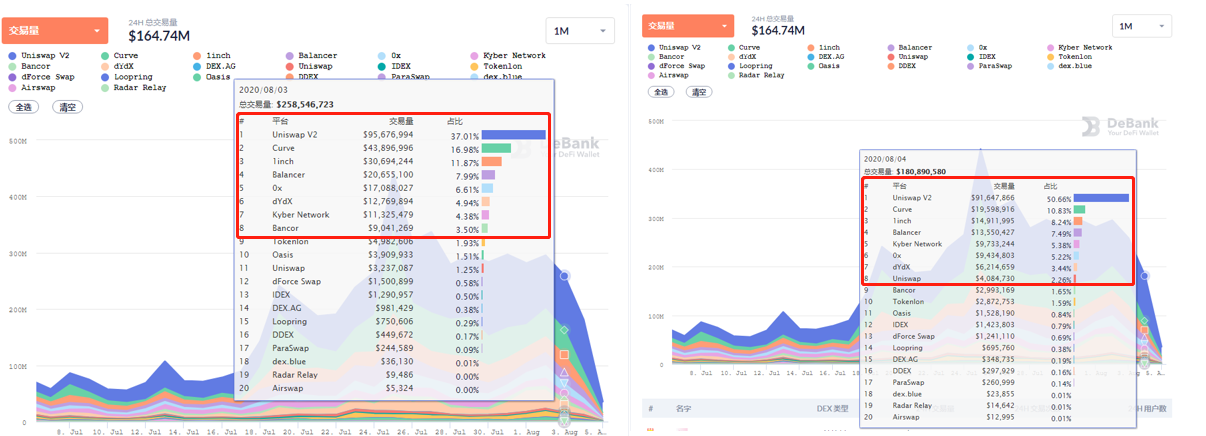
Task: Toggle dYdX legend in left panel
Action: (x=119, y=66)
